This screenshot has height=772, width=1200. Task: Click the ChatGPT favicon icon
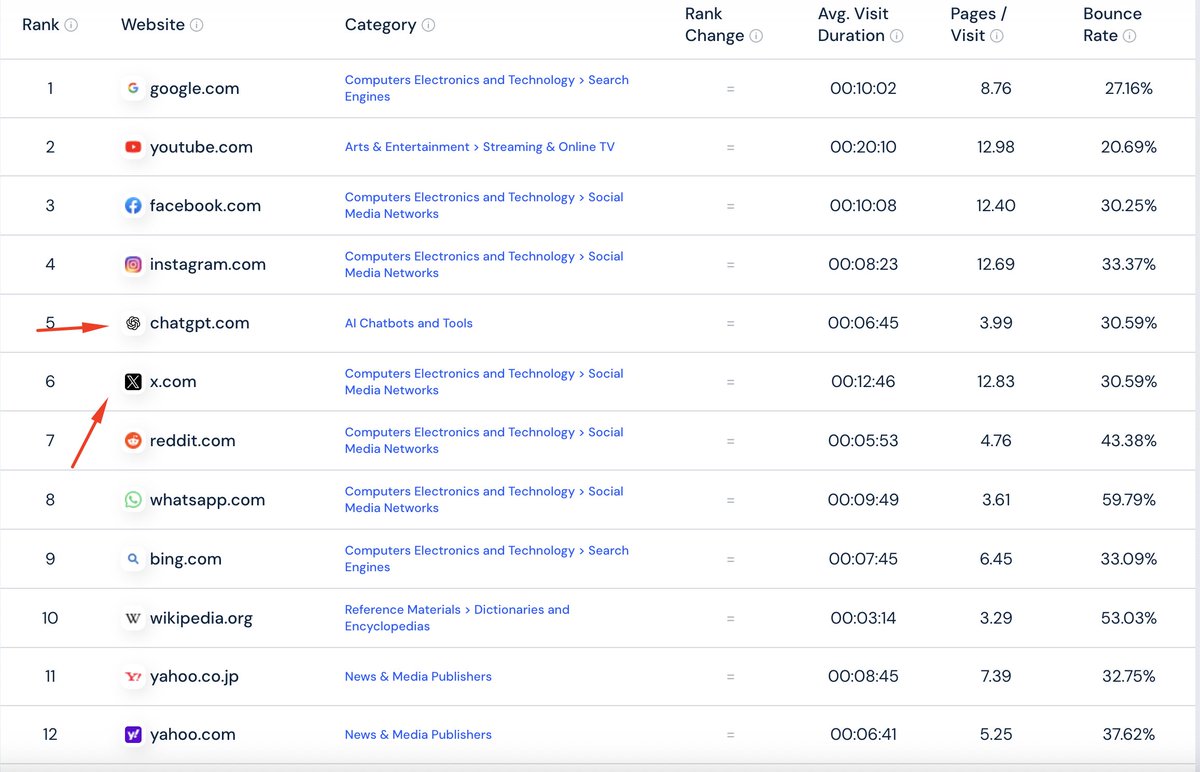click(133, 323)
